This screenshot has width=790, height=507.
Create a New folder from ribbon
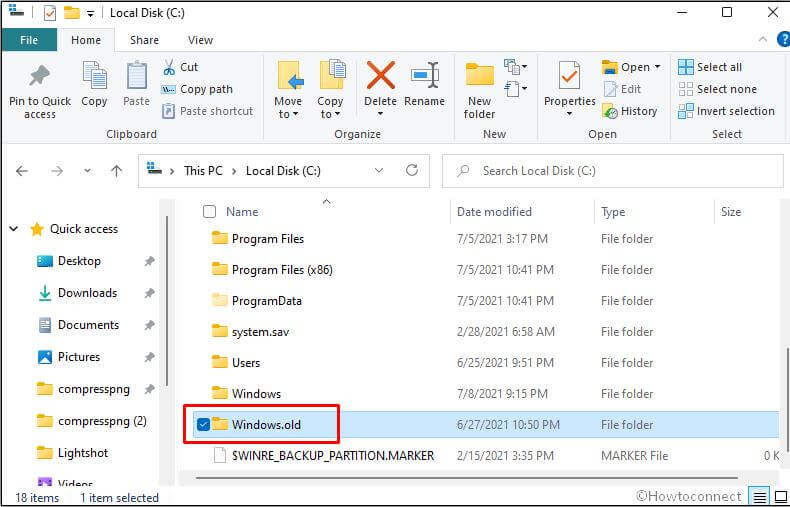coord(479,92)
